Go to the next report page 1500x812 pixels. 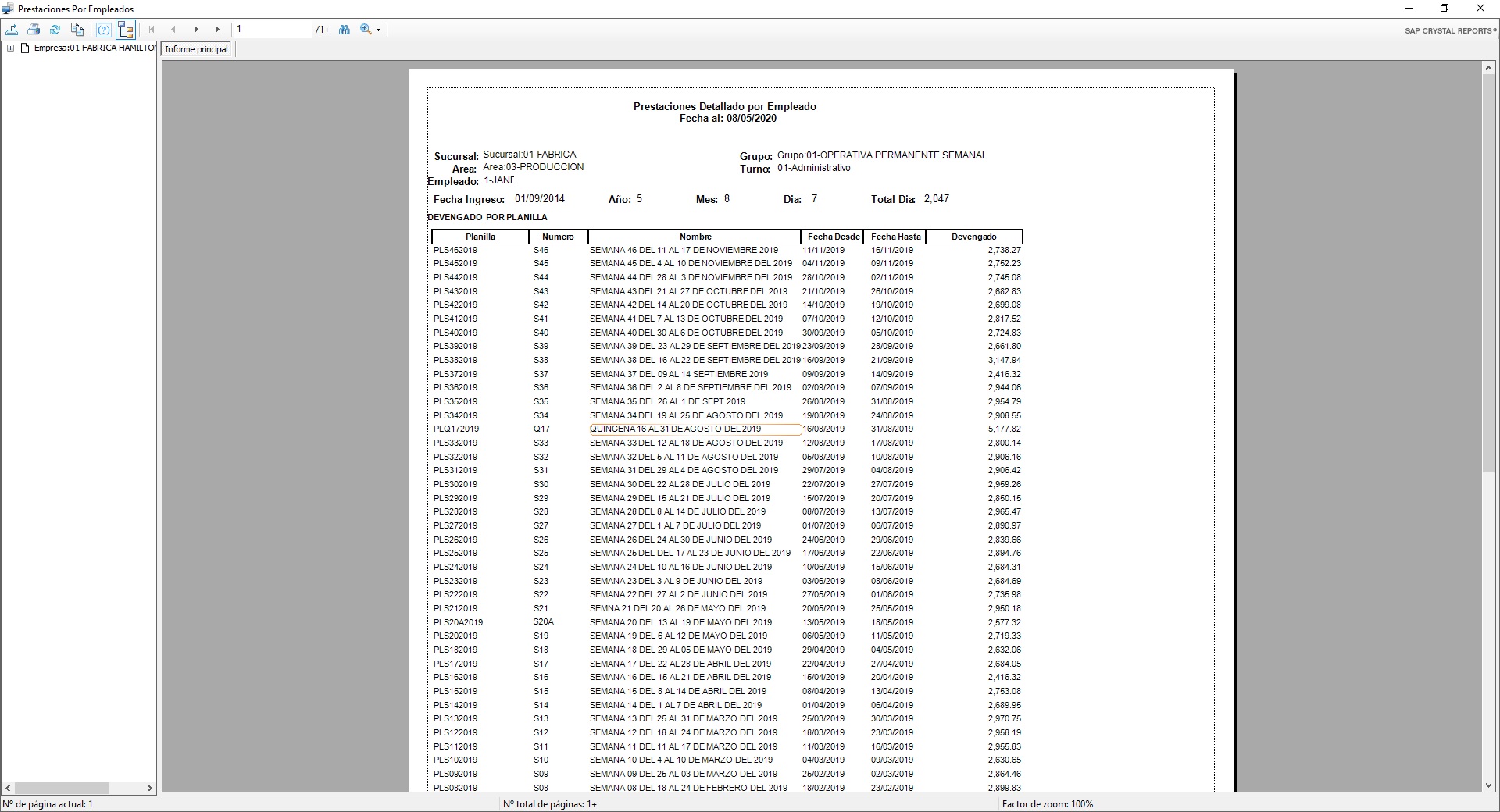(196, 30)
